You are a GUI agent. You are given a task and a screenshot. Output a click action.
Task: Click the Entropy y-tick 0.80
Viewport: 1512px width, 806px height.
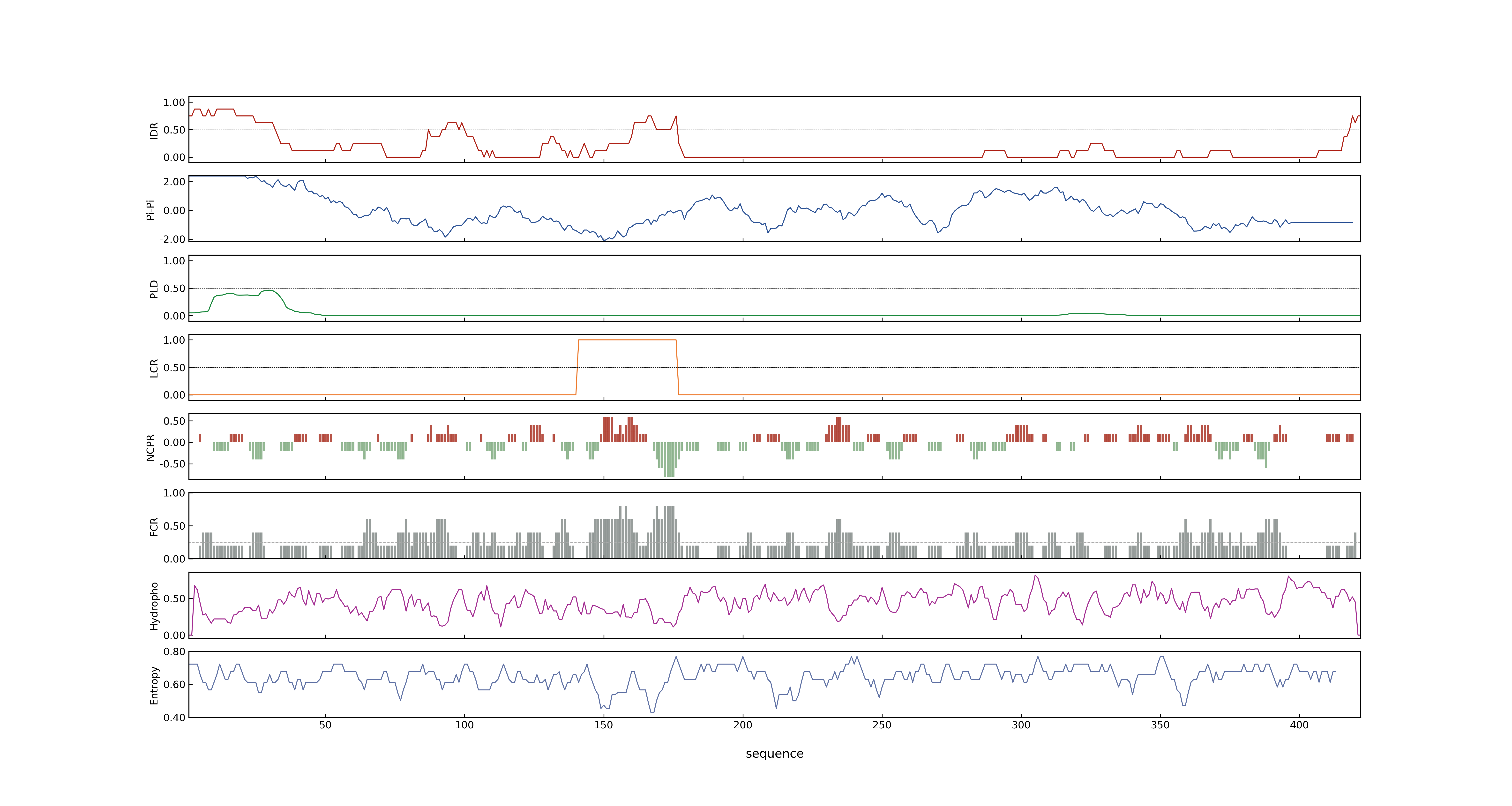click(x=174, y=652)
